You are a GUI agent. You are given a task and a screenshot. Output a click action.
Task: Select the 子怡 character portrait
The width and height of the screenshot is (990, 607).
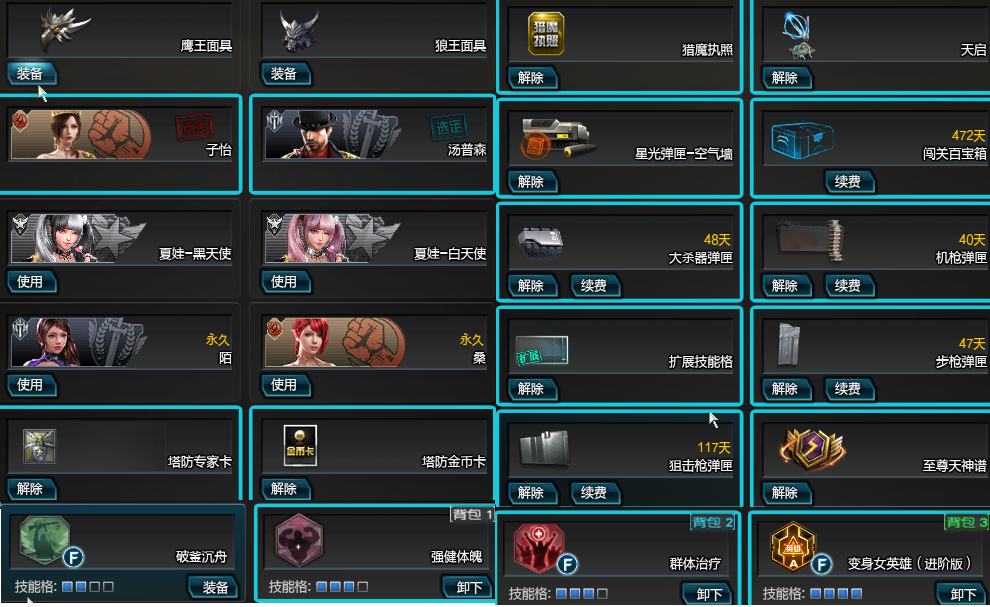point(81,135)
